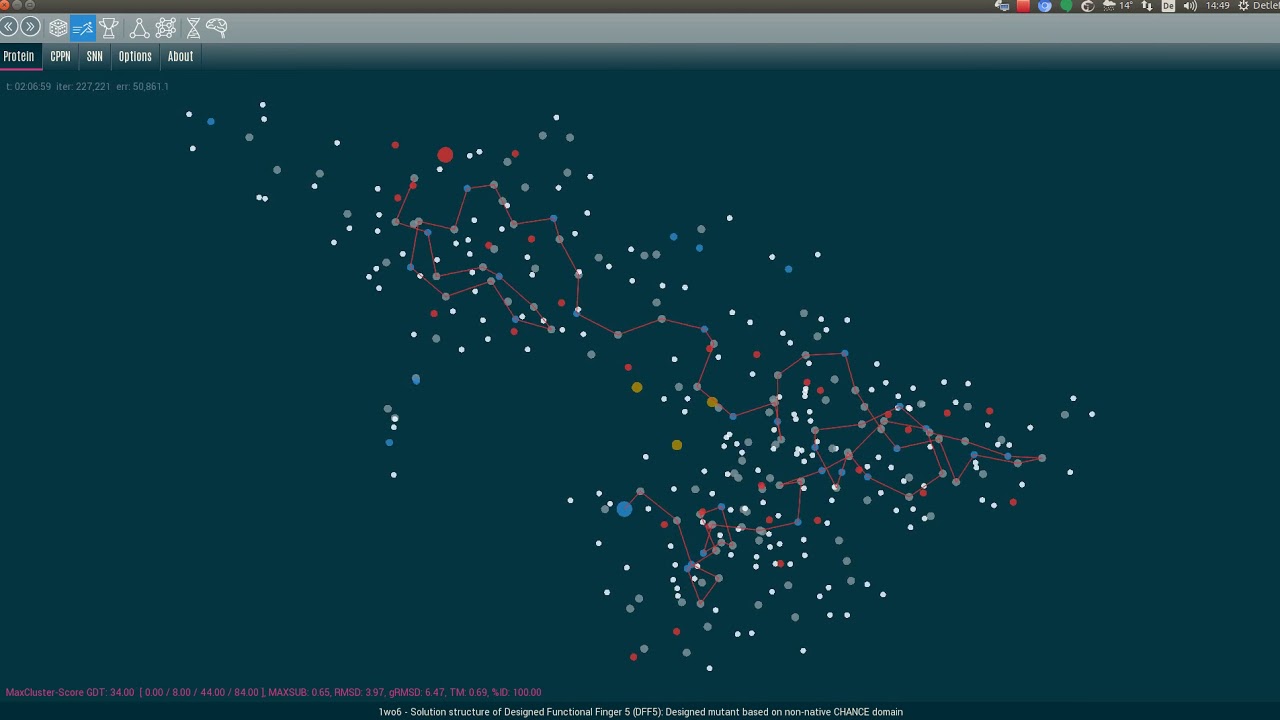Select the large blue node in the graph
Viewport: 1280px width, 720px height.
624,509
